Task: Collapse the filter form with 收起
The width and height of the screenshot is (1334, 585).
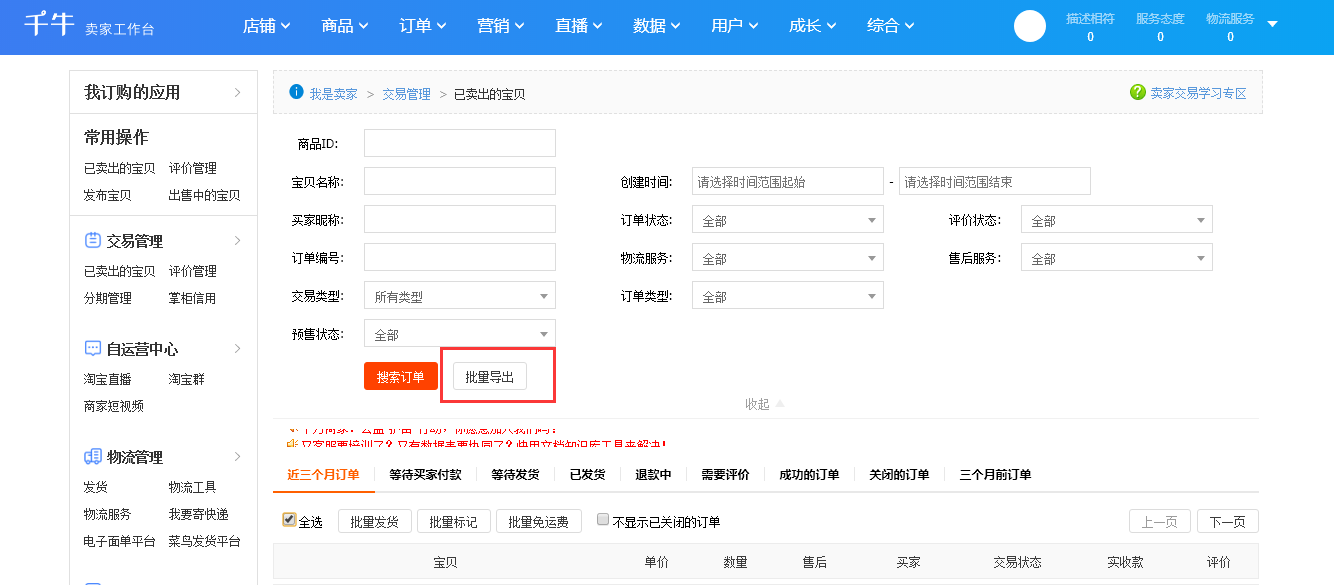Action: pyautogui.click(x=765, y=404)
